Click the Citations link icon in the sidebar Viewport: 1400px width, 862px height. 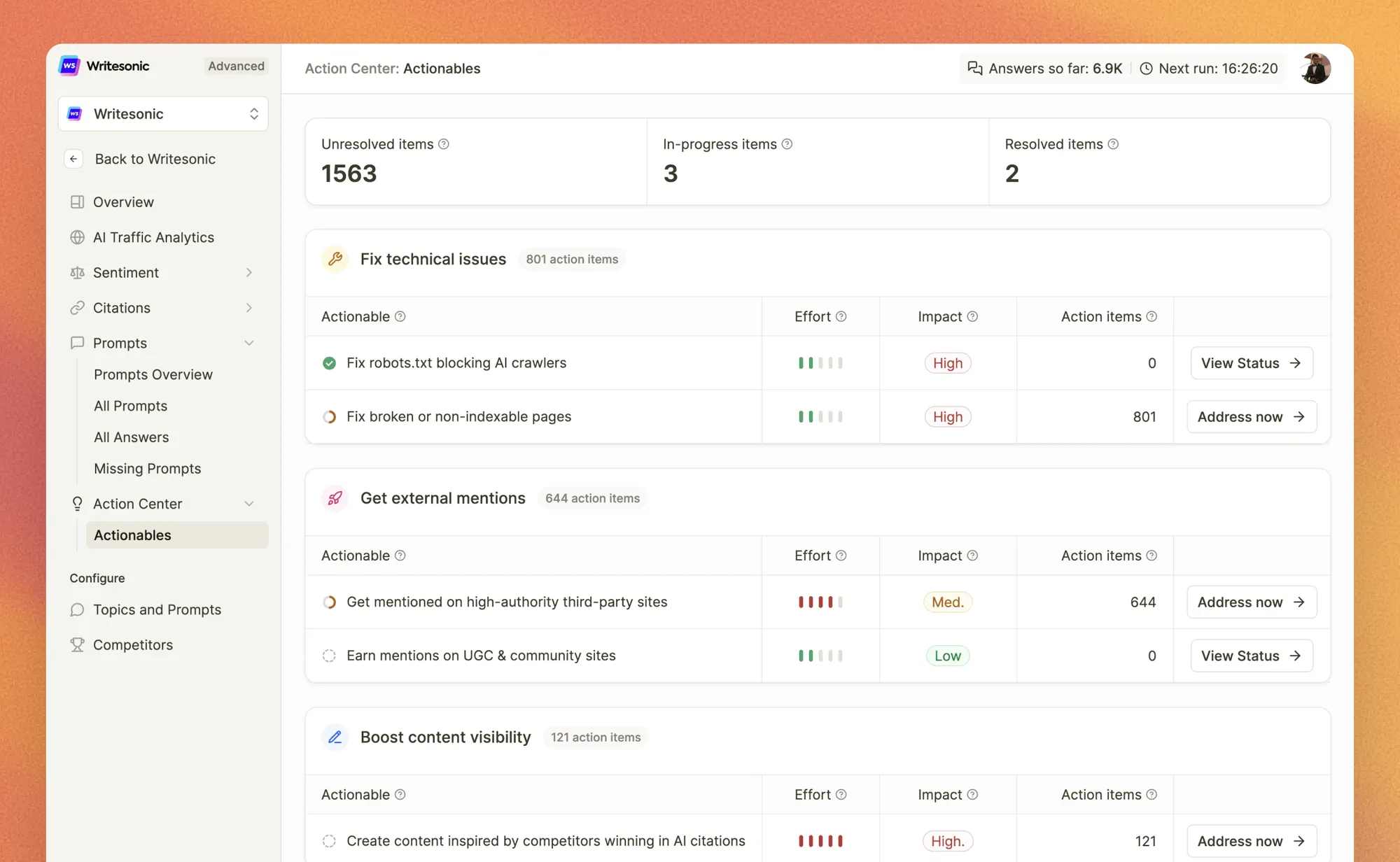pos(77,308)
